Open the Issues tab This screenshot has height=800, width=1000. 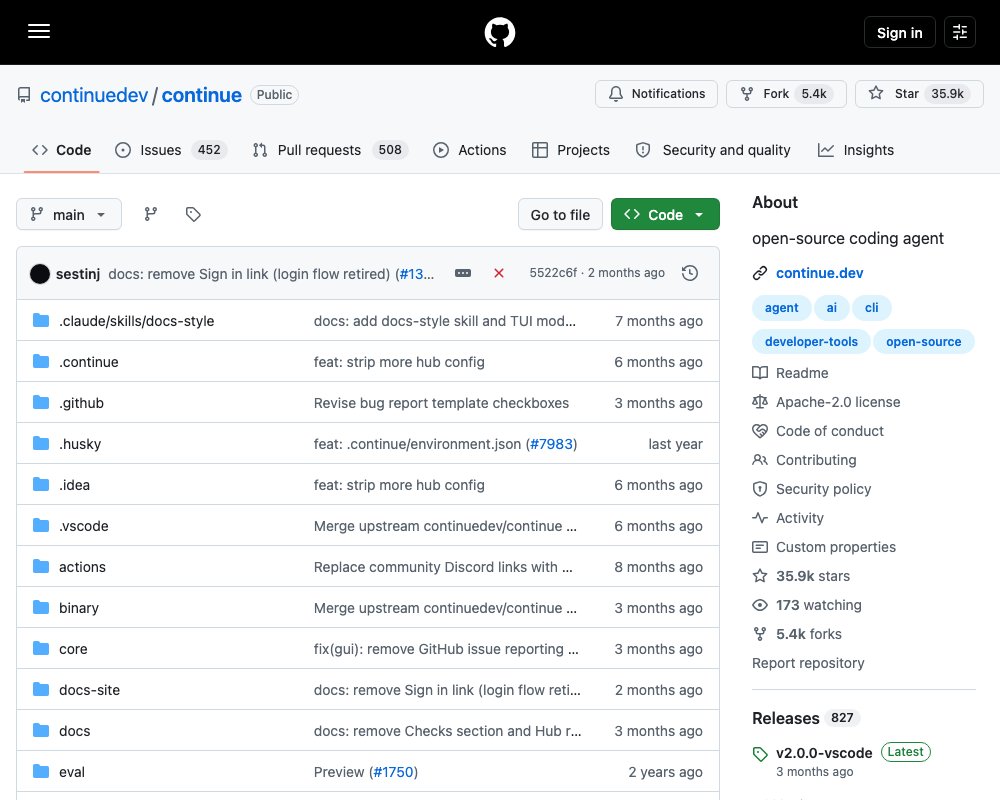click(x=171, y=150)
